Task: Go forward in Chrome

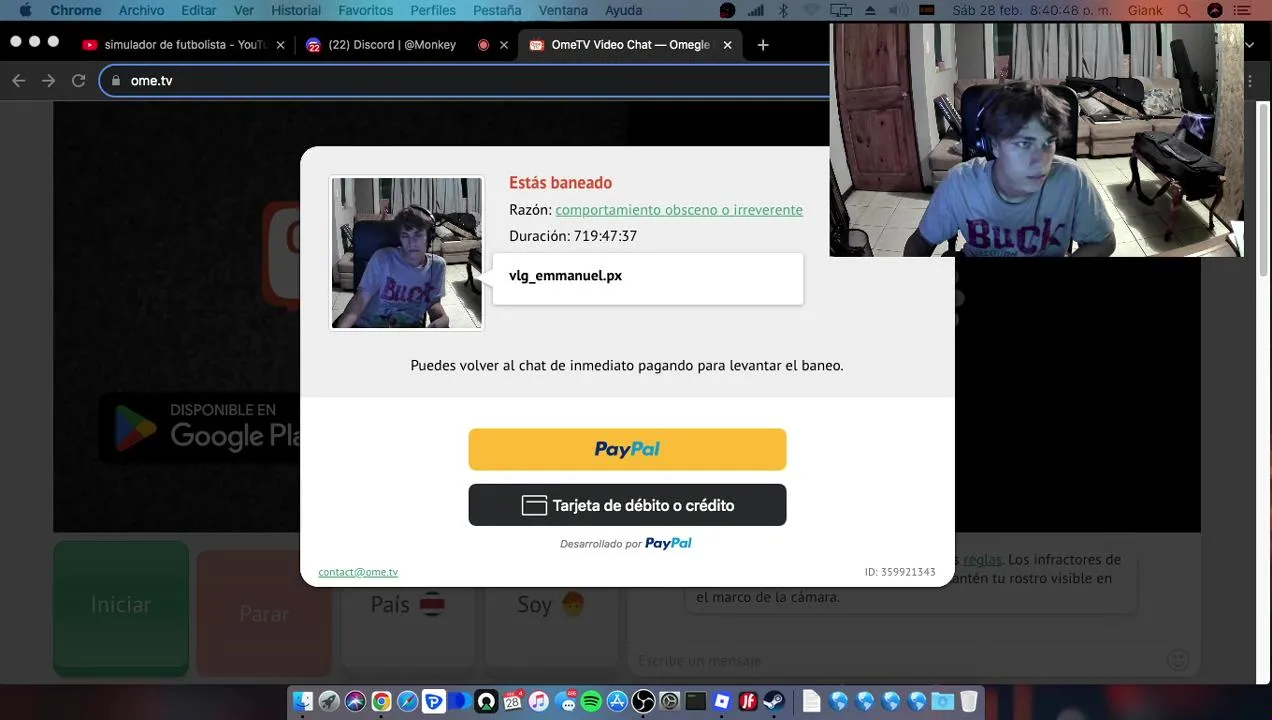Action: tap(48, 80)
